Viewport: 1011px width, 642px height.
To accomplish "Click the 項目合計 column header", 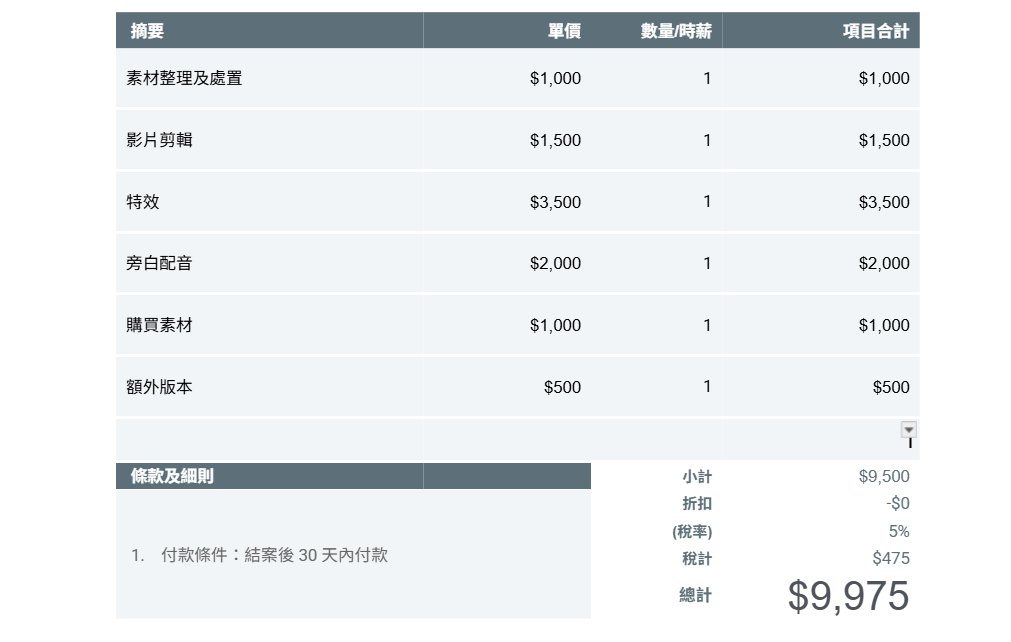I will [875, 31].
